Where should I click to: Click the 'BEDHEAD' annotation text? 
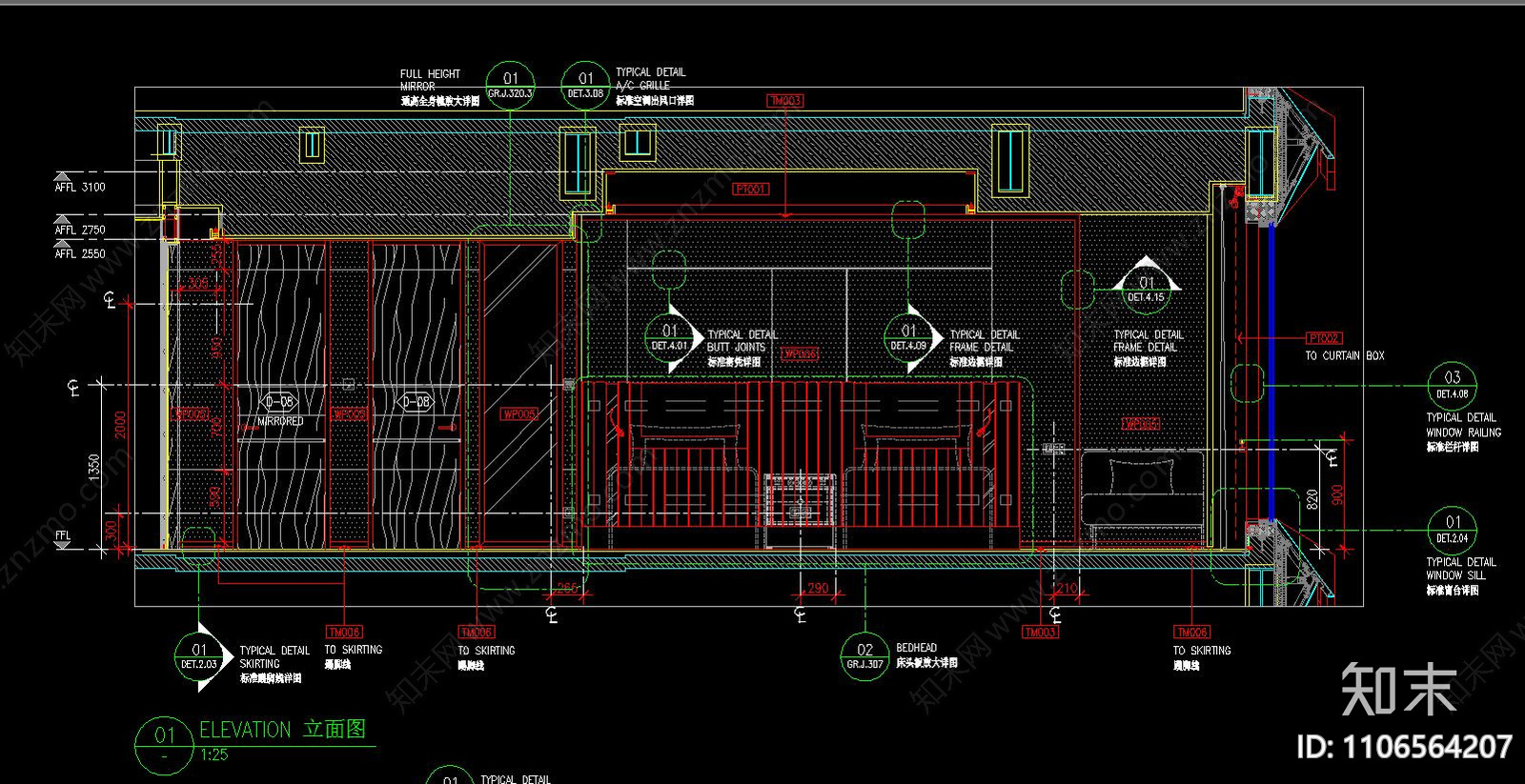coord(916,648)
